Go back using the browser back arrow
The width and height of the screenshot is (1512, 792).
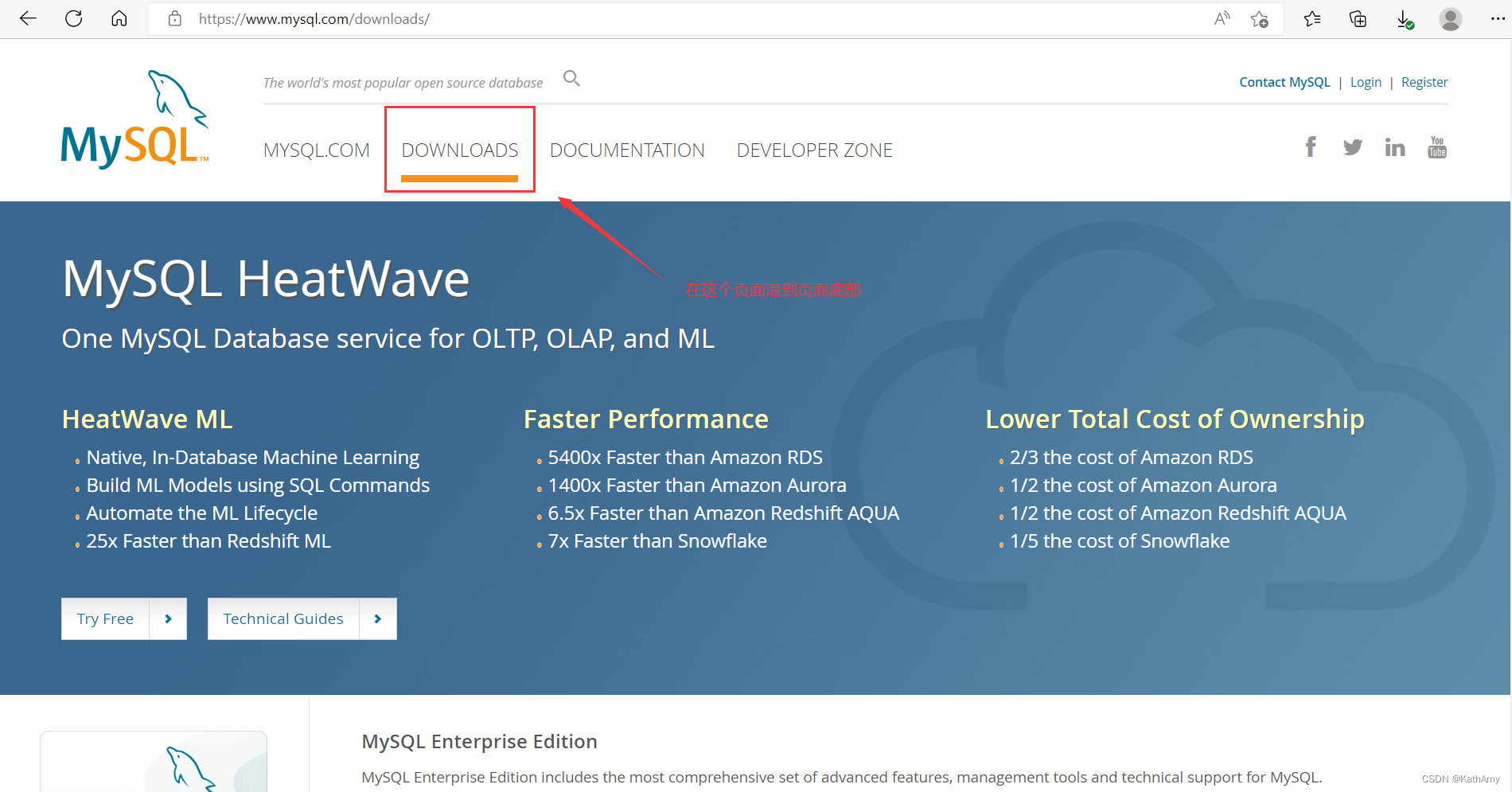click(x=28, y=18)
